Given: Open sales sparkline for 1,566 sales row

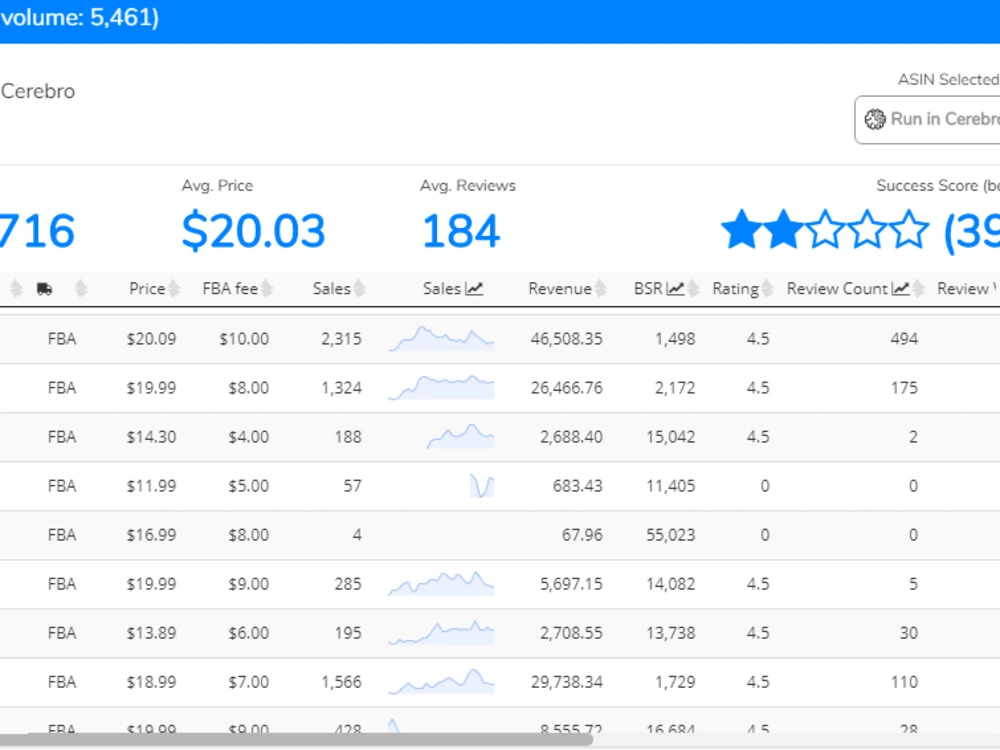Looking at the screenshot, I should pyautogui.click(x=441, y=682).
